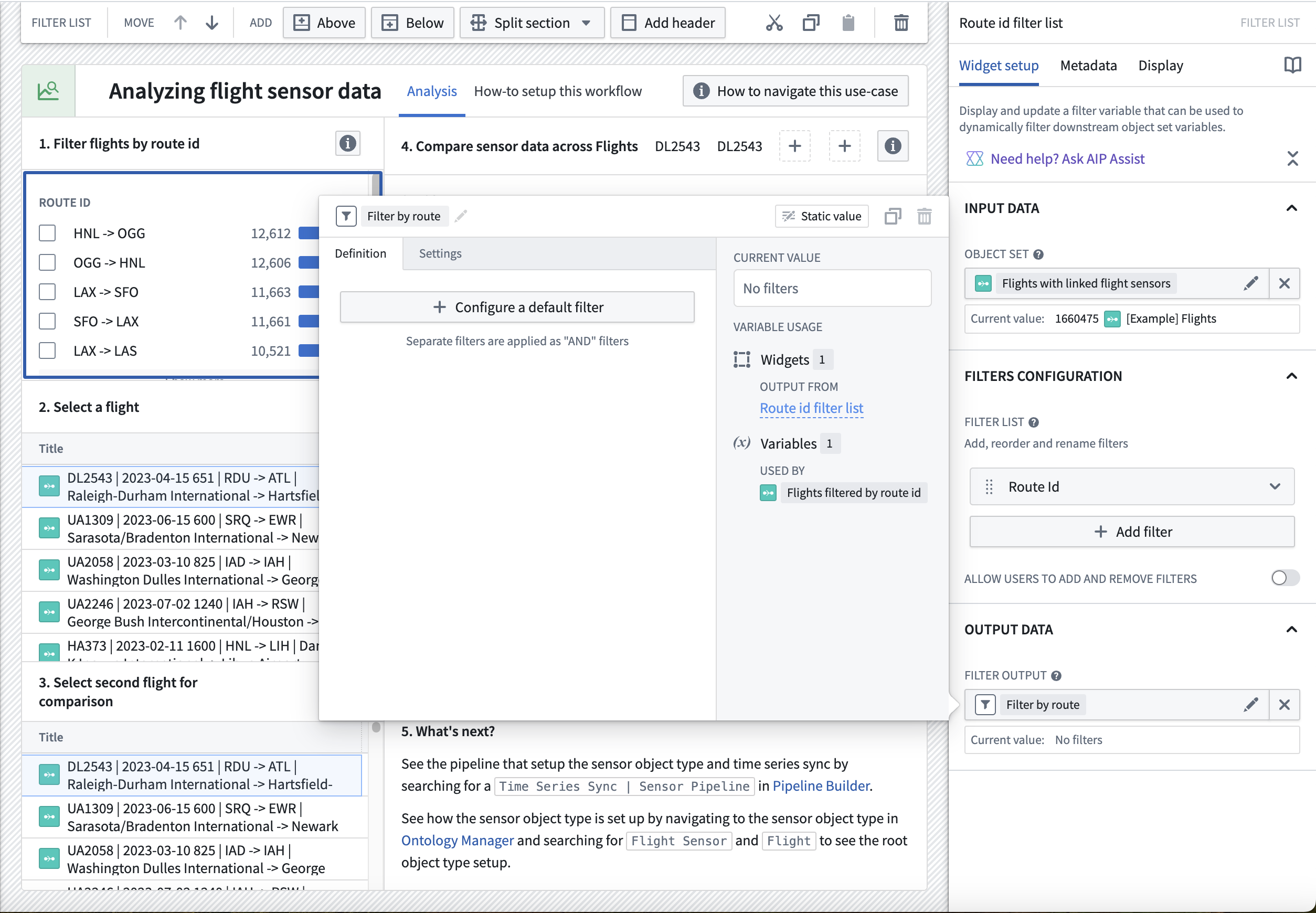The width and height of the screenshot is (1316, 913).
Task: Check the HNL -> OGG route checkbox
Action: click(47, 233)
